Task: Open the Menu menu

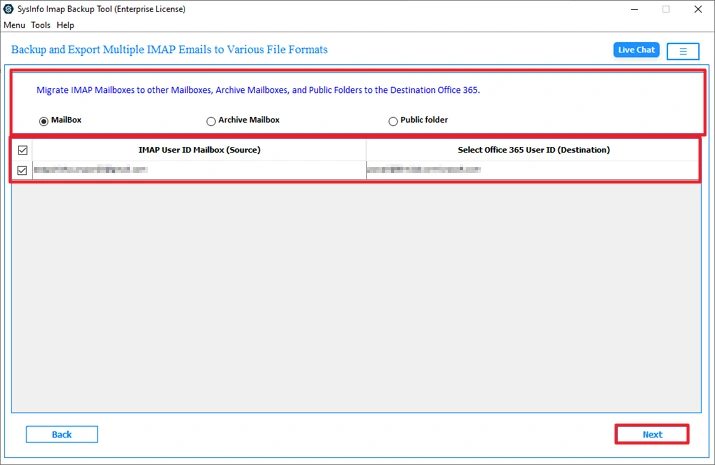Action: 14,25
